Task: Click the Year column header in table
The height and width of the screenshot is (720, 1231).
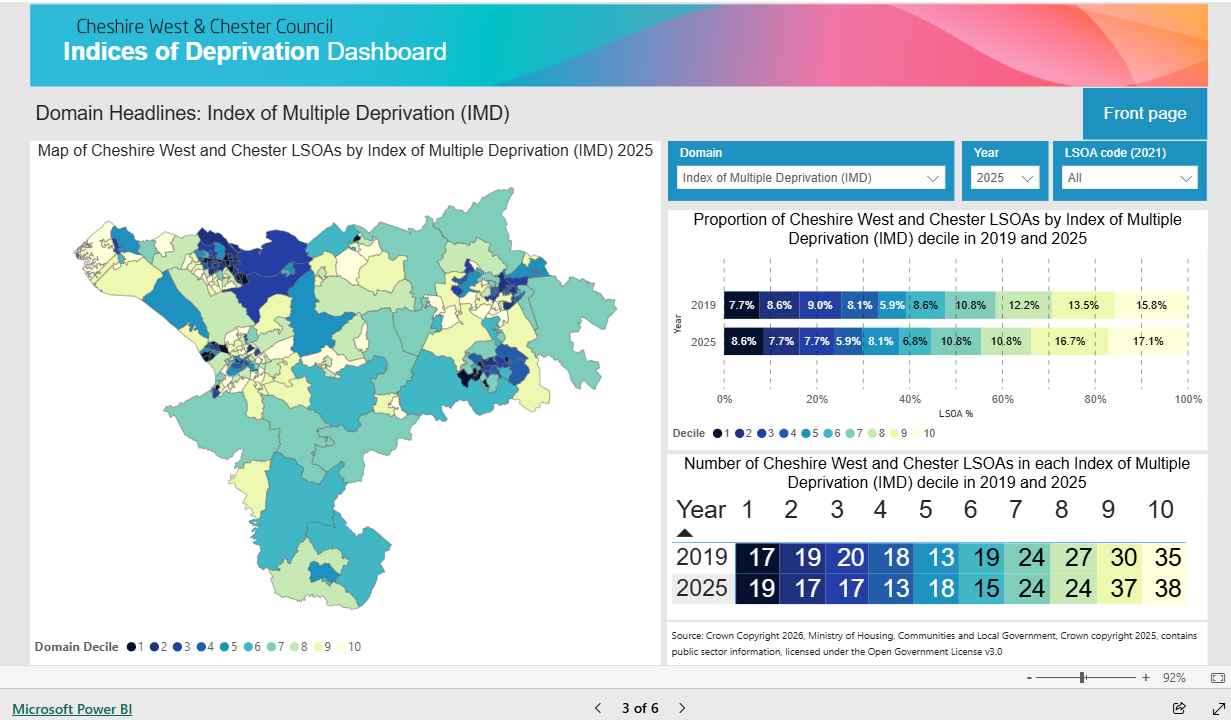Action: tap(702, 510)
